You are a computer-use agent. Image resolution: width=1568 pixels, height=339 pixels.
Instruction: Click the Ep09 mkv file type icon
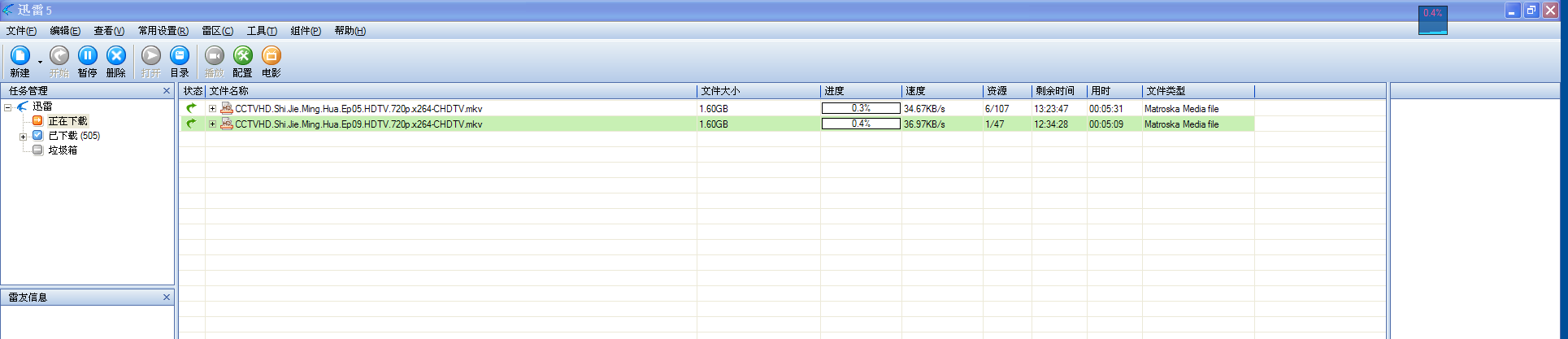(x=227, y=124)
